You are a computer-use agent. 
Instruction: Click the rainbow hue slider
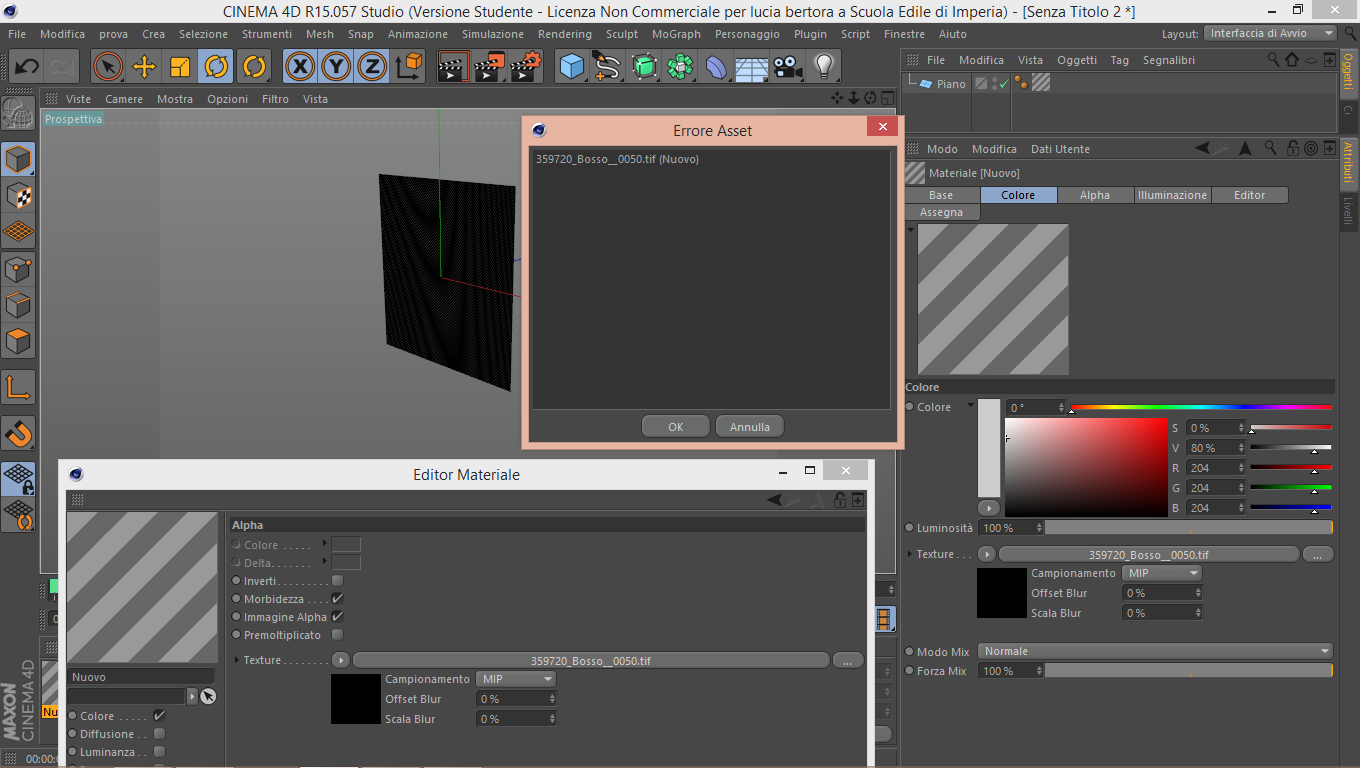1200,408
